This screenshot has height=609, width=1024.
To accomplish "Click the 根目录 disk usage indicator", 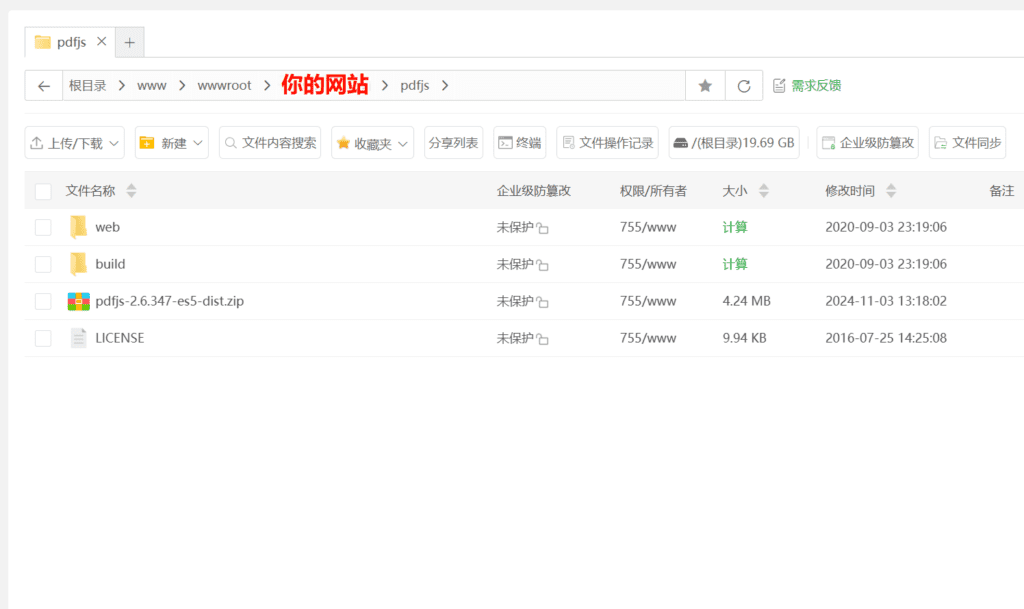I will click(734, 142).
